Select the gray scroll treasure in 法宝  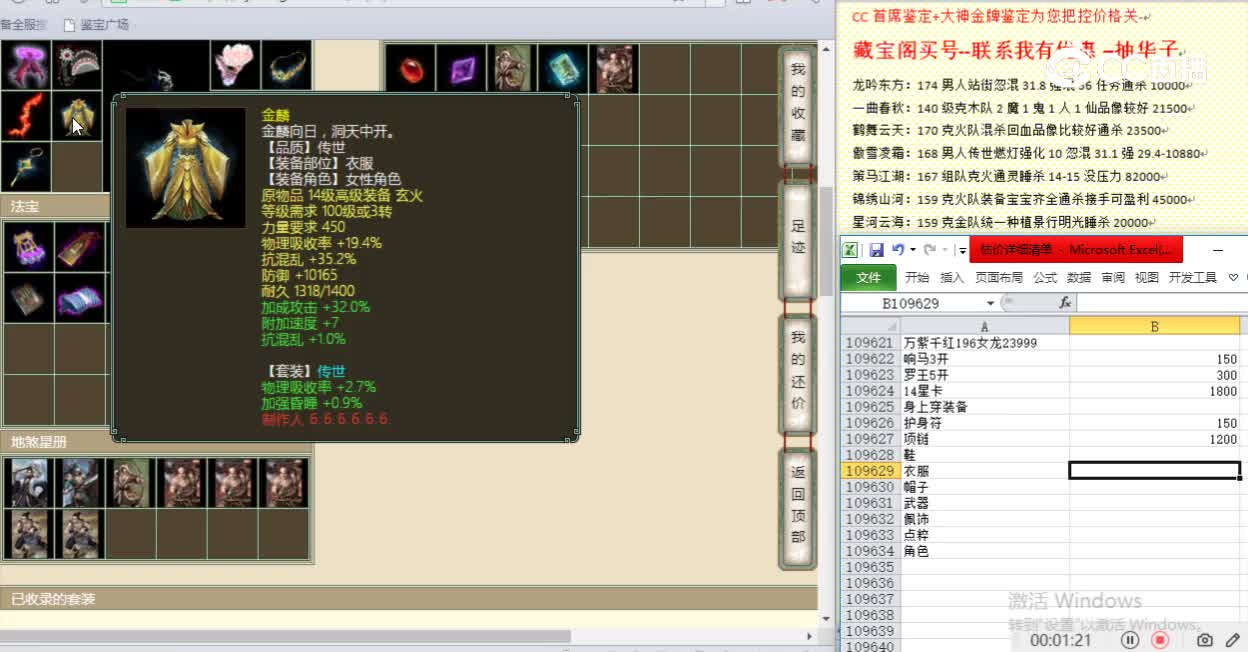coord(28,298)
